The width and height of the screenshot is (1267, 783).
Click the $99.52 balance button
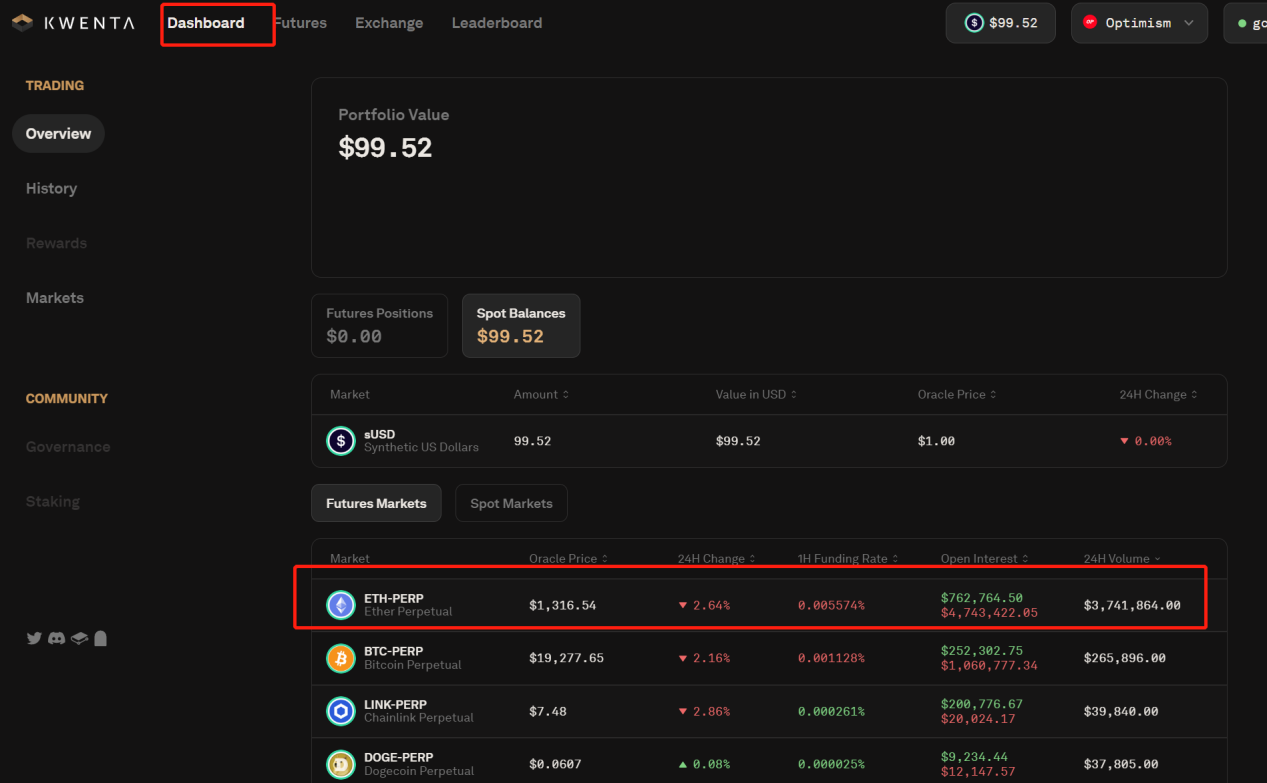click(x=1000, y=23)
